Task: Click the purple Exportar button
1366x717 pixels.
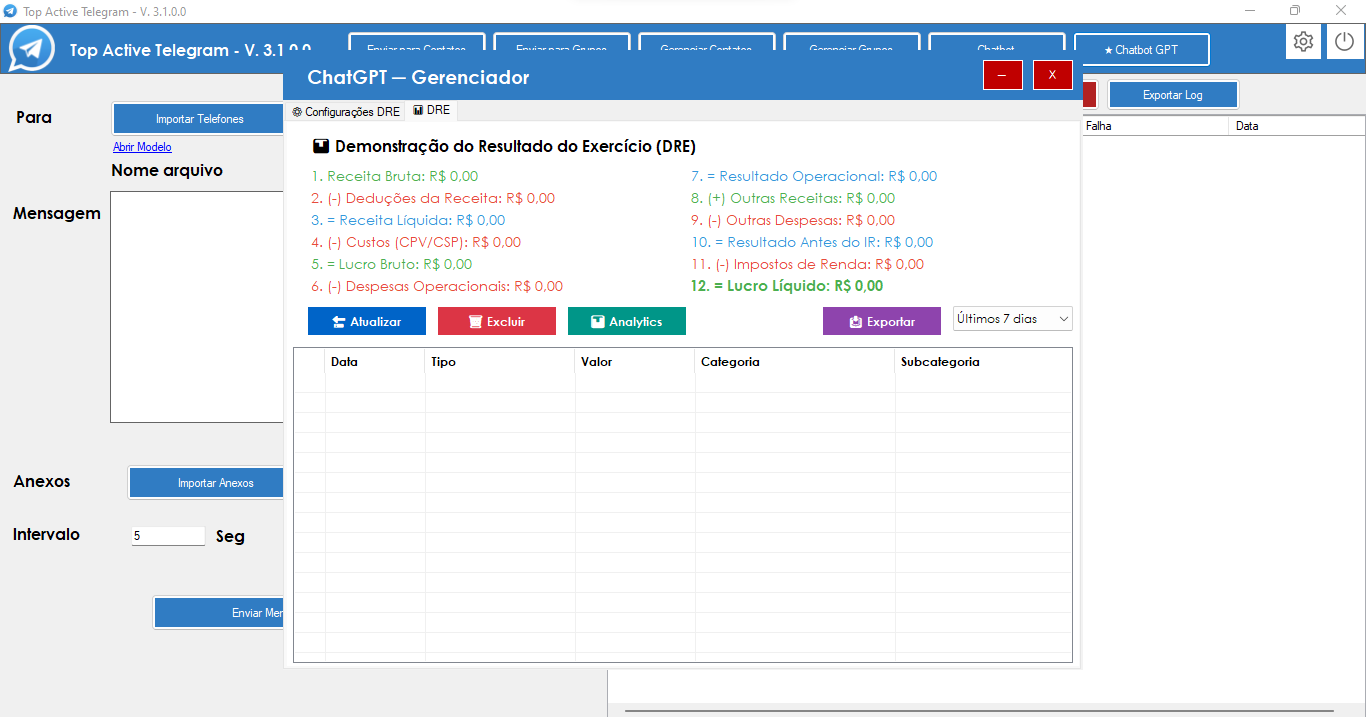Action: pyautogui.click(x=881, y=321)
